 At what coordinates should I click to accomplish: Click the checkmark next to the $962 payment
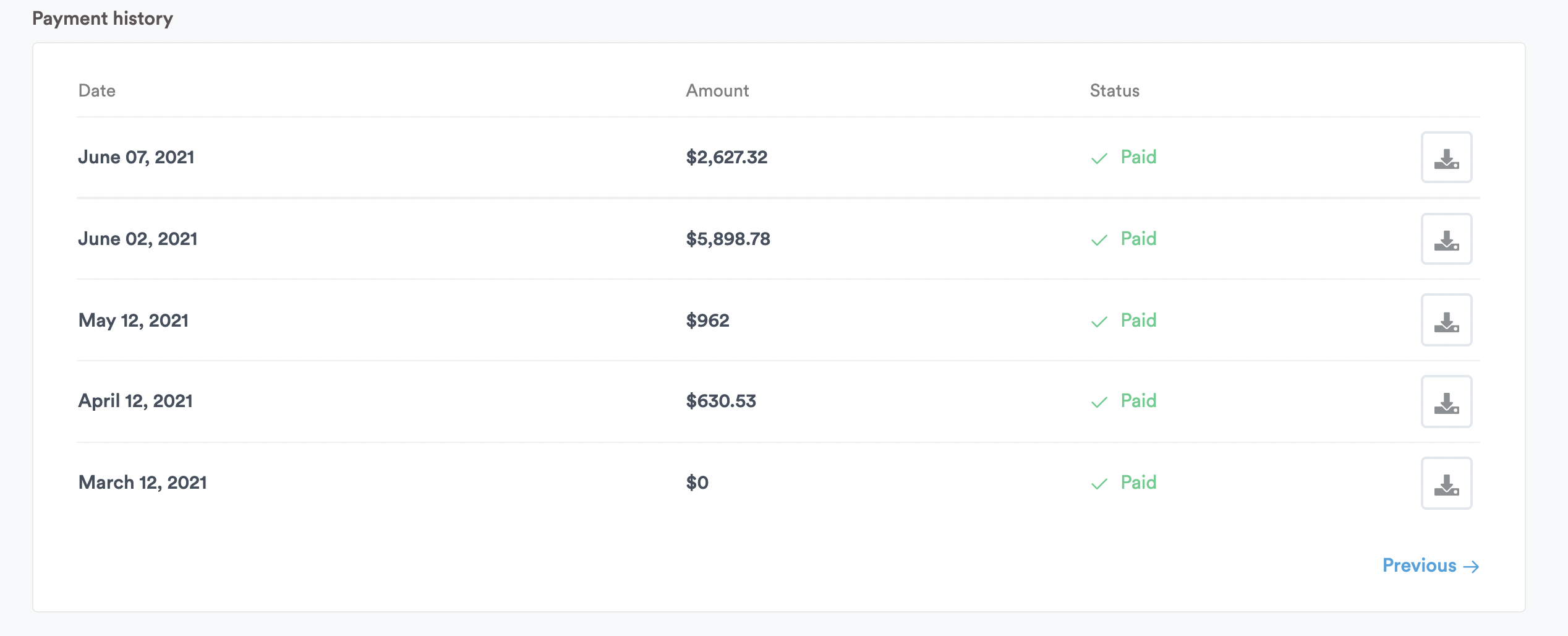tap(1099, 321)
